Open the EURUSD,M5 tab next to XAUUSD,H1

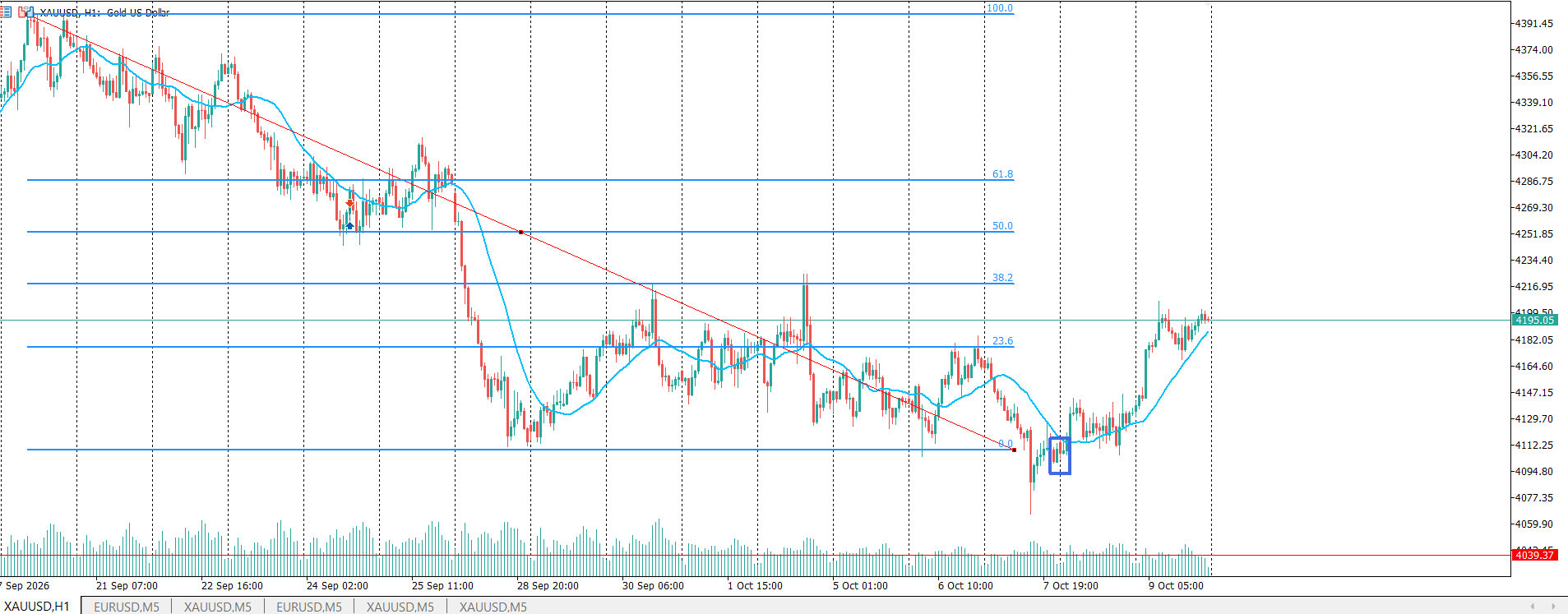(x=127, y=607)
